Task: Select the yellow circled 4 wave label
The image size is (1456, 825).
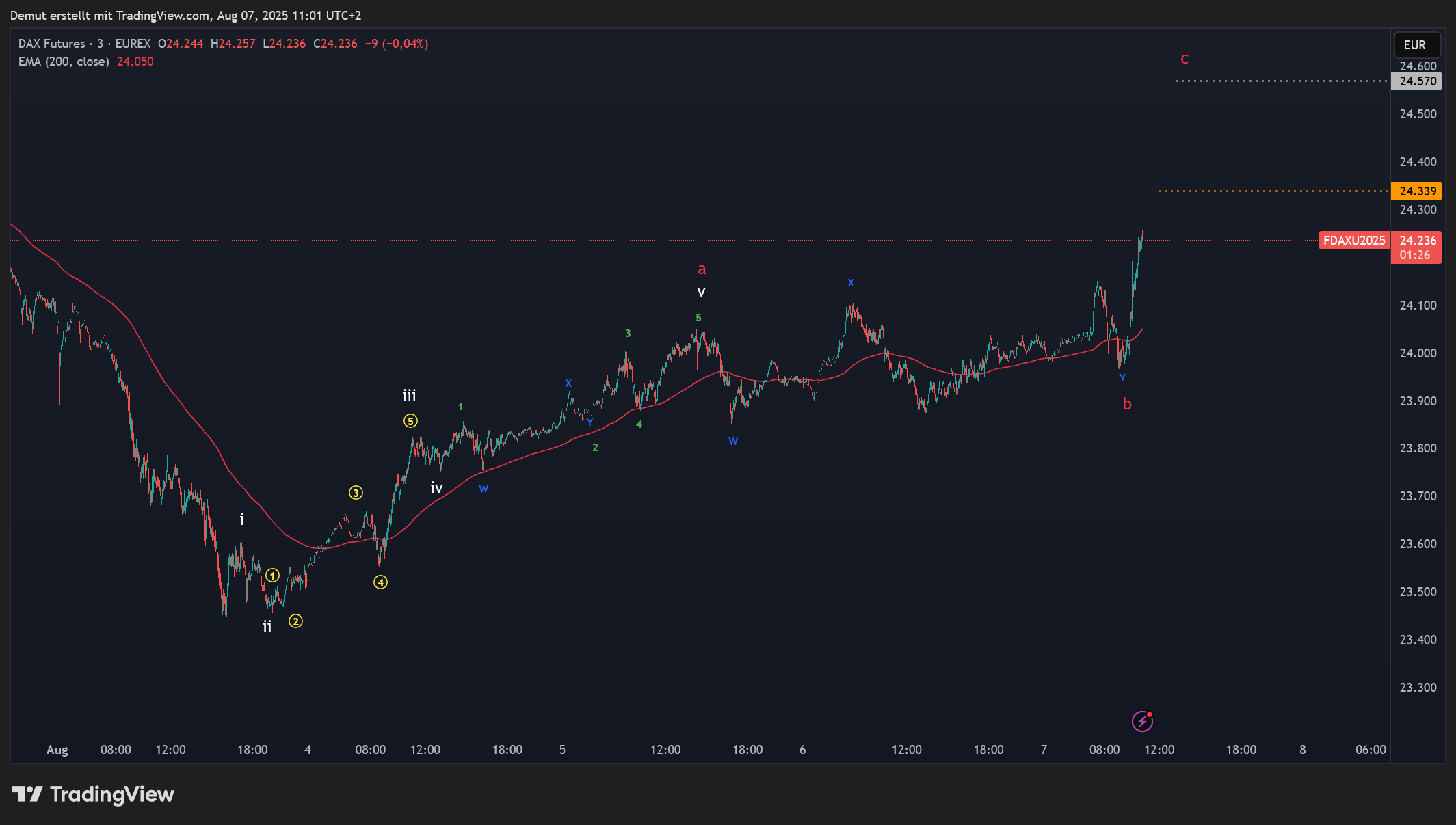Action: pyautogui.click(x=380, y=582)
